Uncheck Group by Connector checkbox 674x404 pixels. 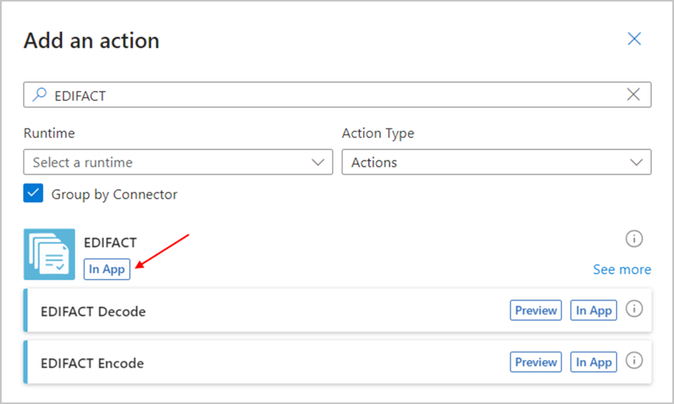click(x=33, y=193)
